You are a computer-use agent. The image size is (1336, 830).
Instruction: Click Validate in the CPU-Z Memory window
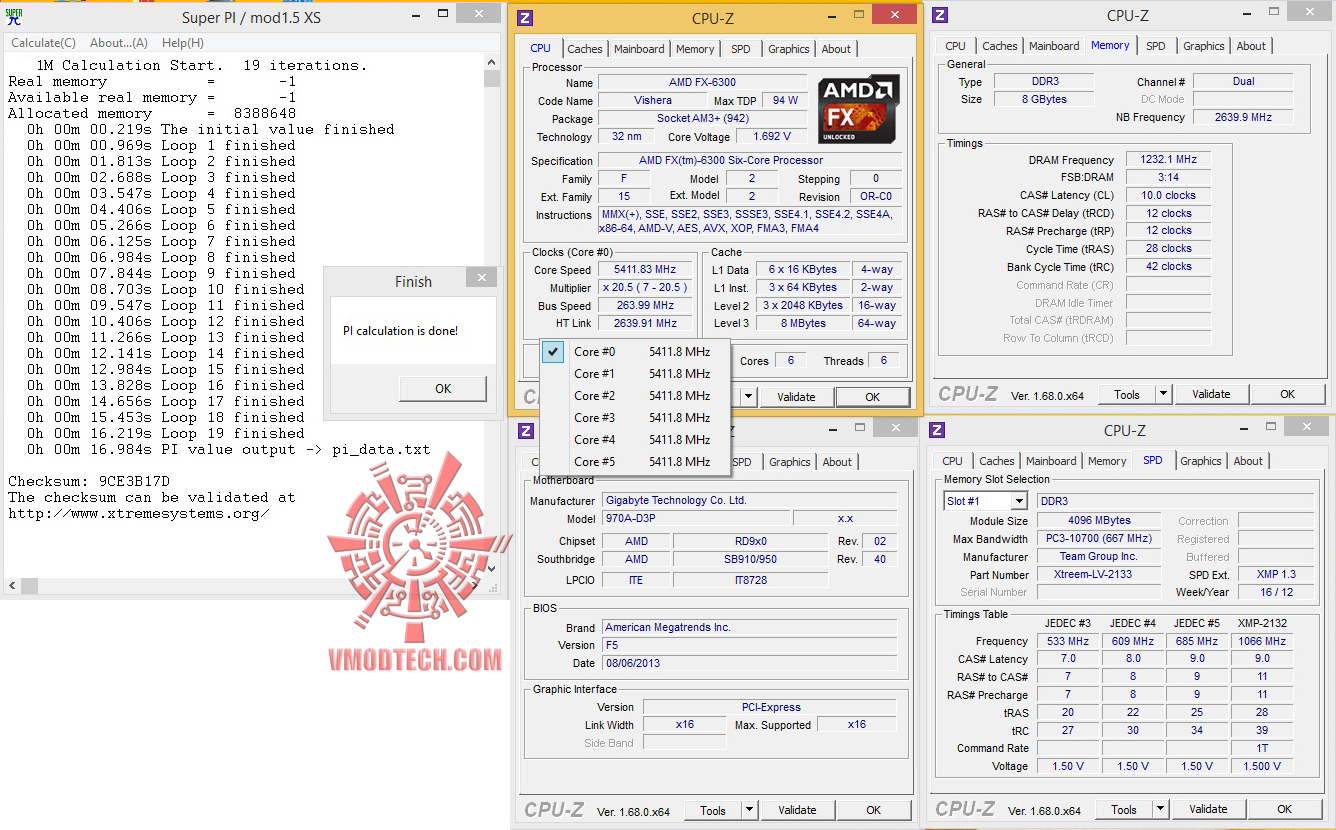pyautogui.click(x=1211, y=394)
